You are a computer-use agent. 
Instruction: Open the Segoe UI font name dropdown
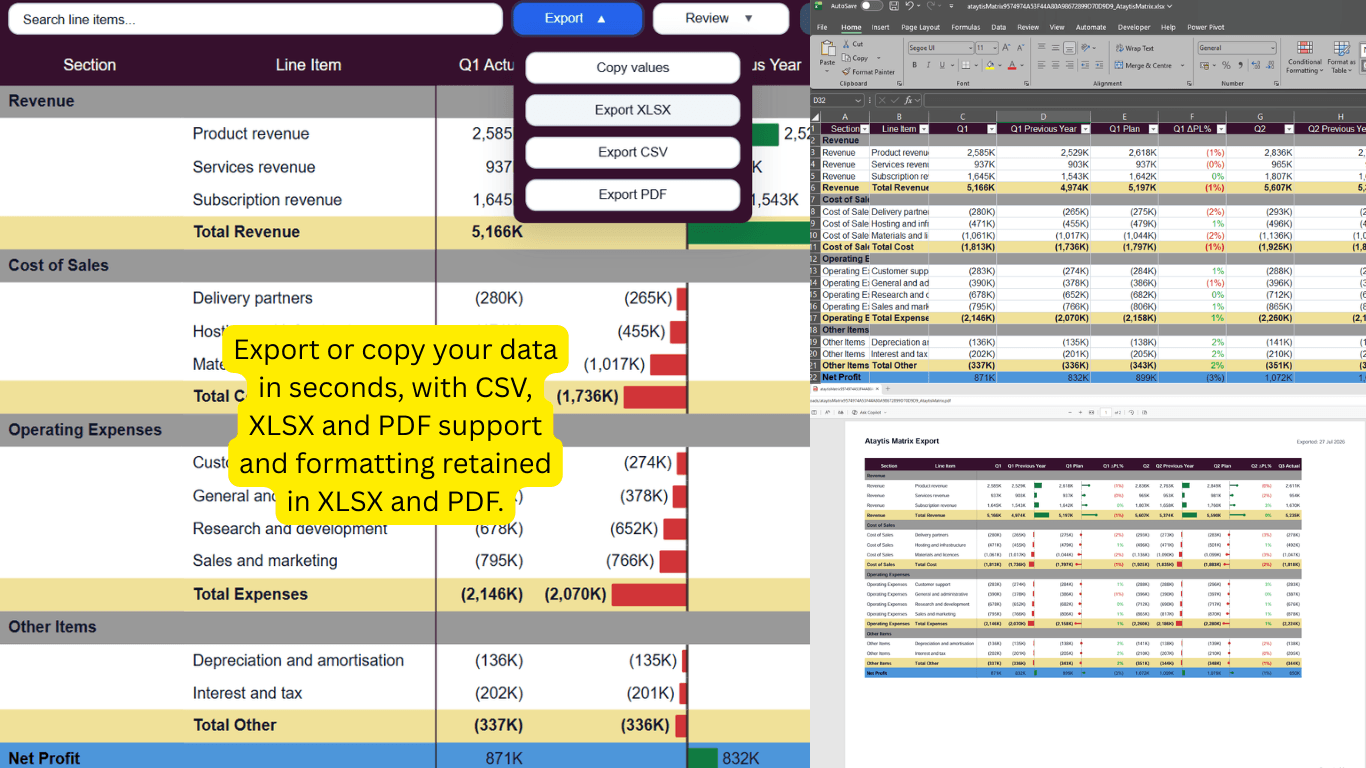click(x=970, y=48)
